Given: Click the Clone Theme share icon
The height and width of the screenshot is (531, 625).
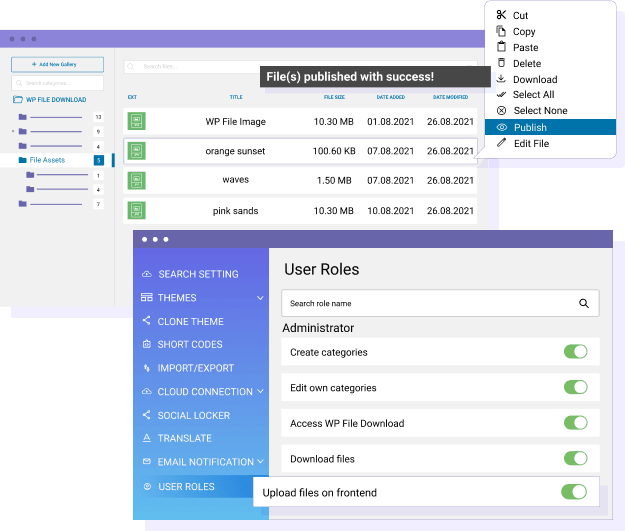Looking at the screenshot, I should [x=147, y=321].
